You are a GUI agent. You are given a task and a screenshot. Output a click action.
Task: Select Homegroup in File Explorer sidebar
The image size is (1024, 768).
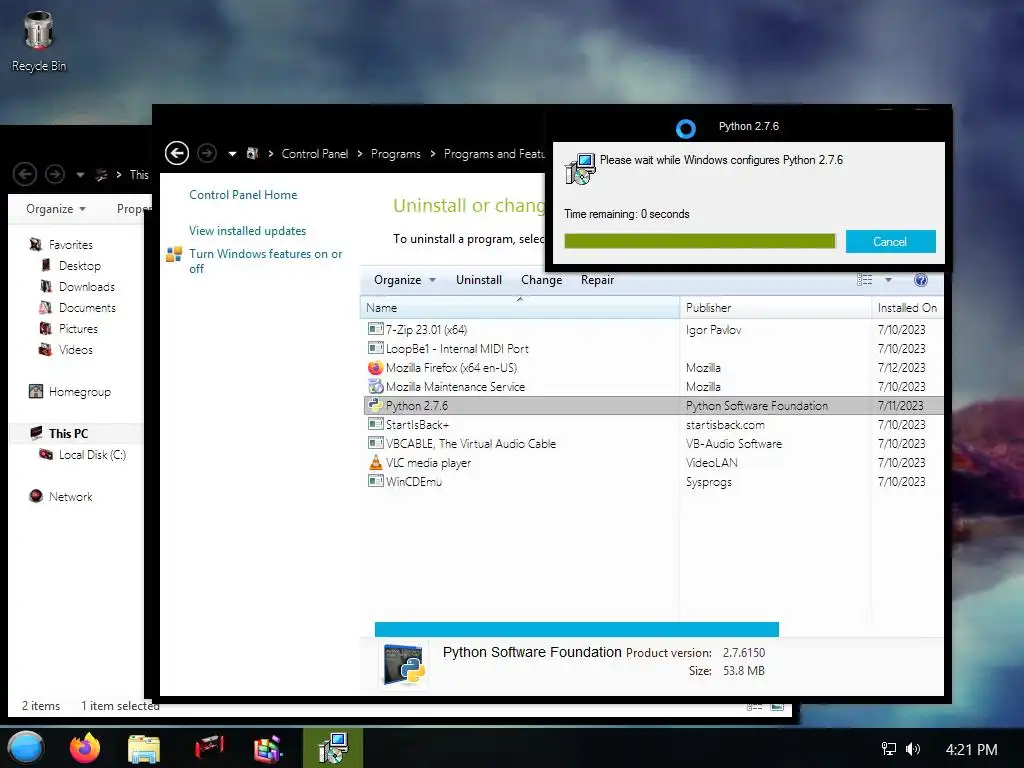80,392
